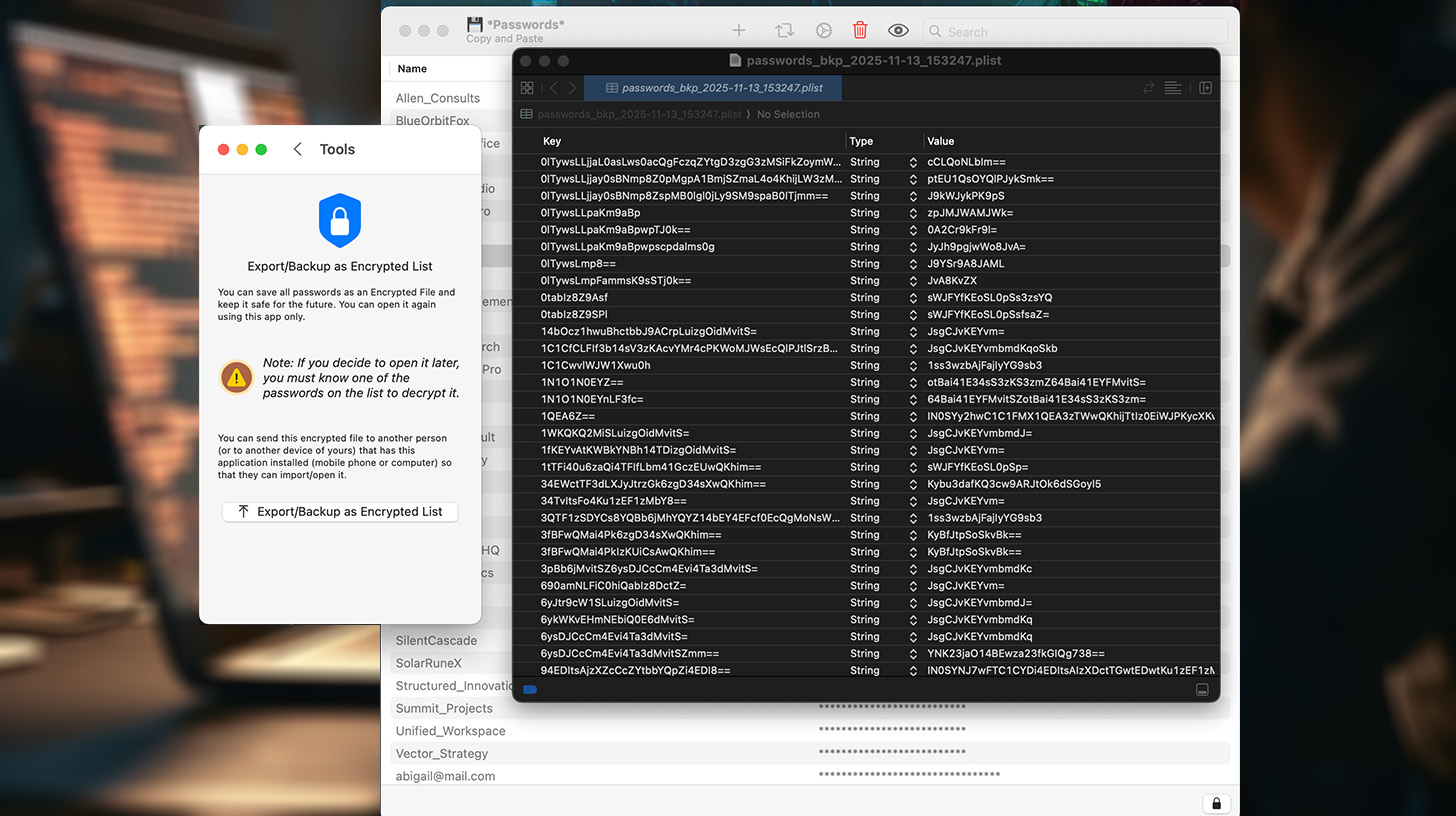Open the grid navigator icon in plist editor
Image resolution: width=1456 pixels, height=816 pixels.
[x=527, y=88]
